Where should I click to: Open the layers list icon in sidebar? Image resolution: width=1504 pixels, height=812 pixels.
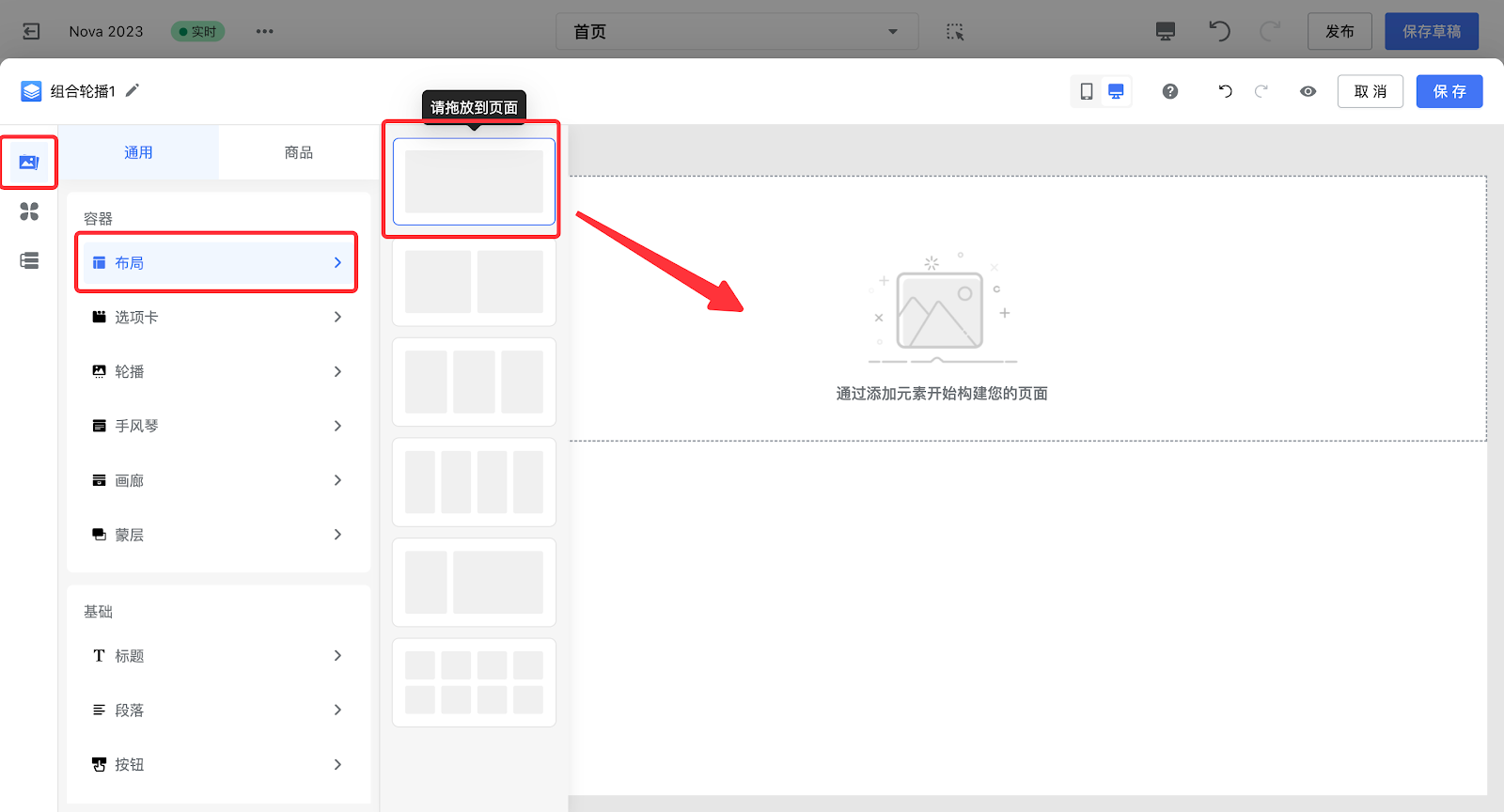tap(29, 260)
